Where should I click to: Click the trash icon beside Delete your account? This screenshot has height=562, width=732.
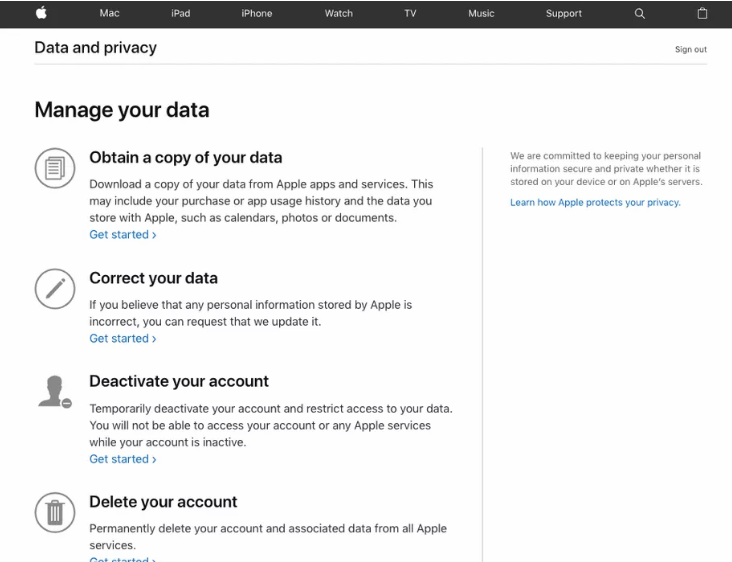[54, 512]
